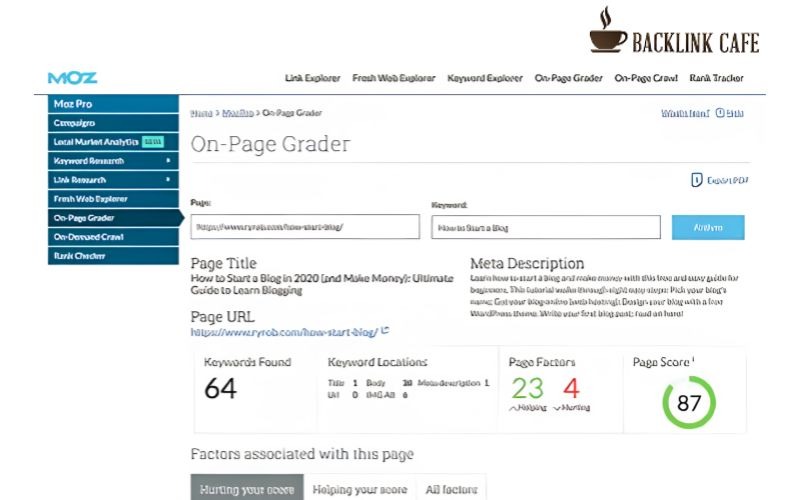This screenshot has height=500, width=800.
Task: Click the What's New link
Action: [x=685, y=113]
